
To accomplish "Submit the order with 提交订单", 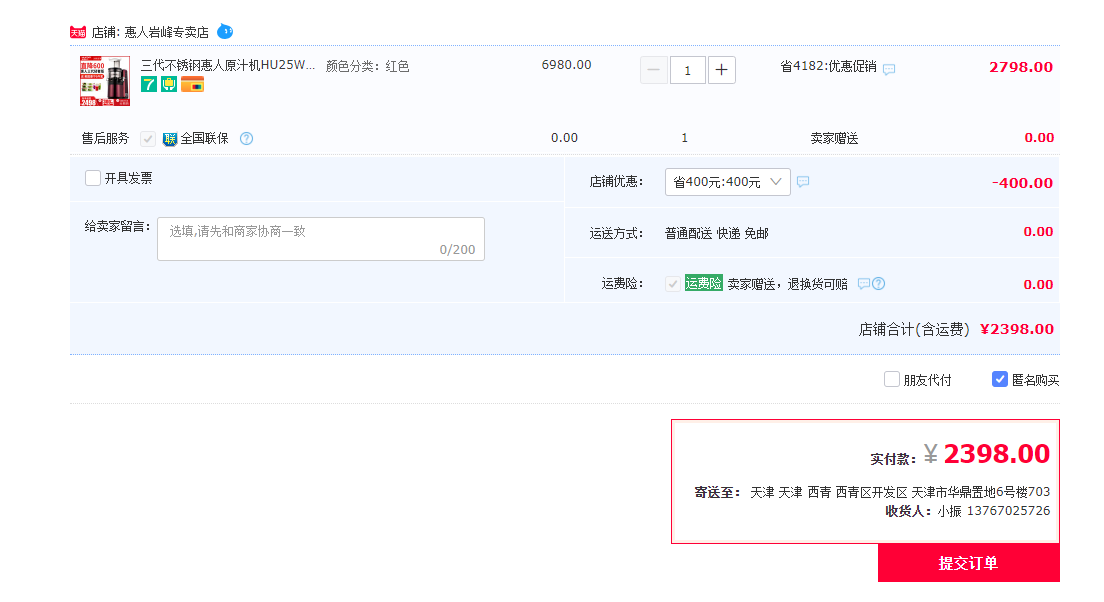I will pos(968,563).
